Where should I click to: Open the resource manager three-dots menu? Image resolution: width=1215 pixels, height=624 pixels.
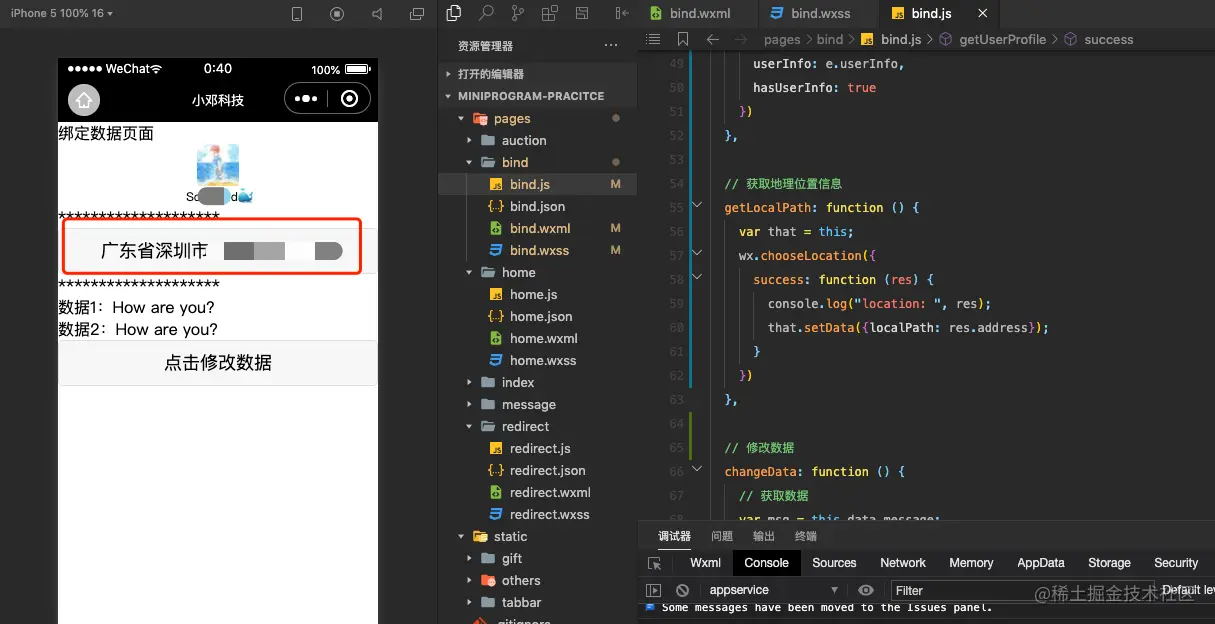pyautogui.click(x=611, y=46)
